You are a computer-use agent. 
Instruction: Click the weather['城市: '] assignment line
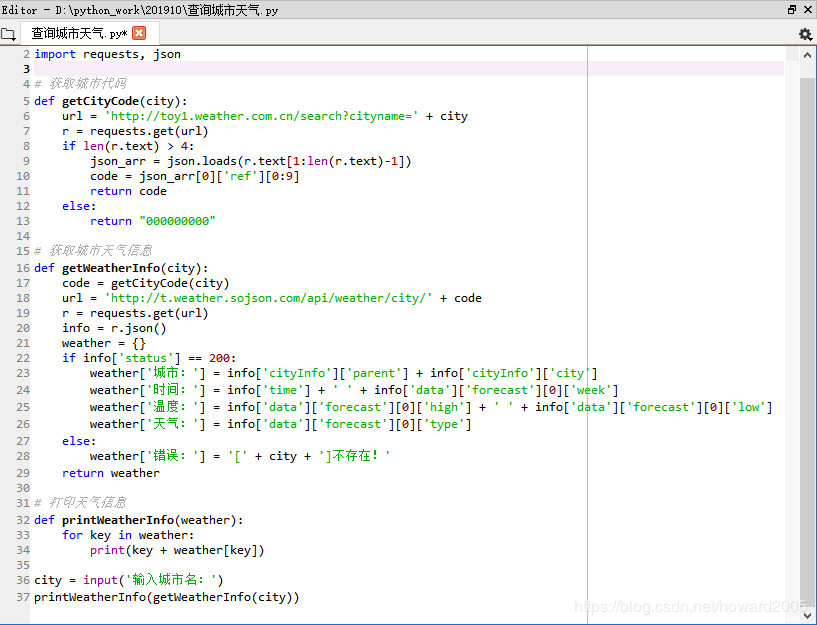(343, 373)
